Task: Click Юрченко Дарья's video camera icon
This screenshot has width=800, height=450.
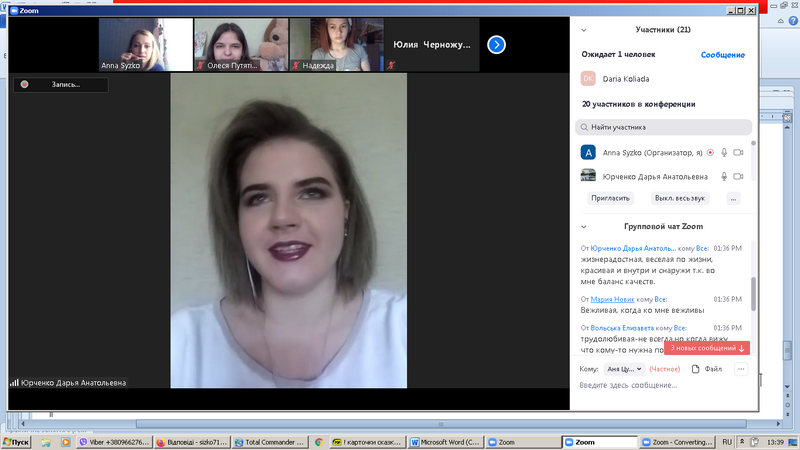Action: pyautogui.click(x=738, y=176)
